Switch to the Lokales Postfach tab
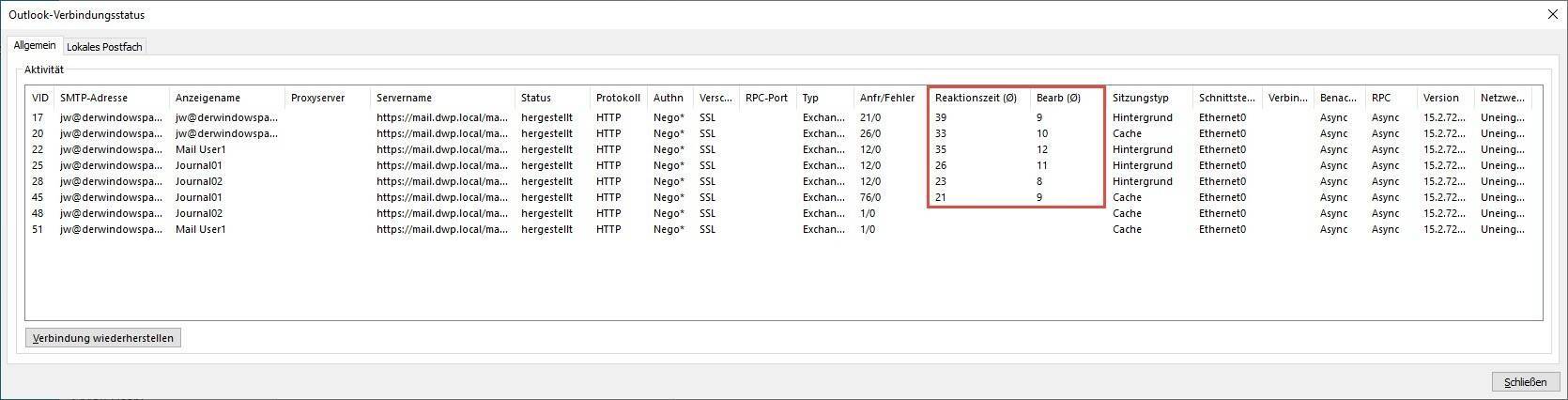The width and height of the screenshot is (1568, 400). [x=104, y=47]
